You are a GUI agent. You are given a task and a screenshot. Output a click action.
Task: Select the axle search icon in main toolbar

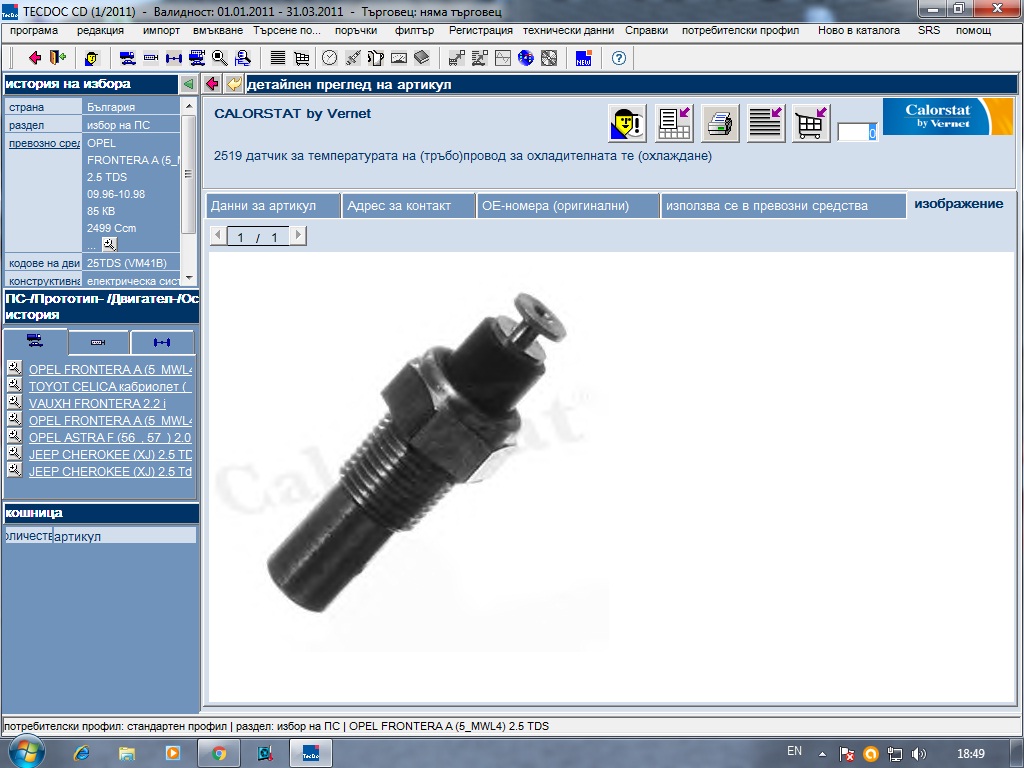pyautogui.click(x=174, y=58)
